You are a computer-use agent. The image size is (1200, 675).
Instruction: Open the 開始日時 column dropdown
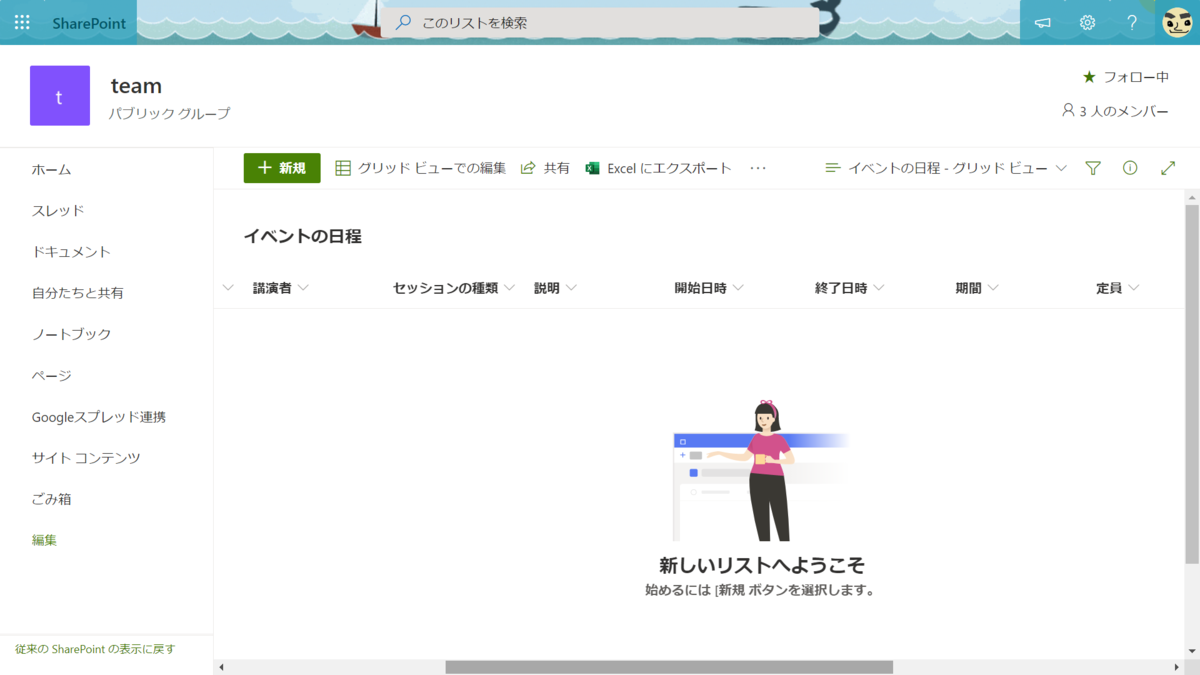[709, 288]
